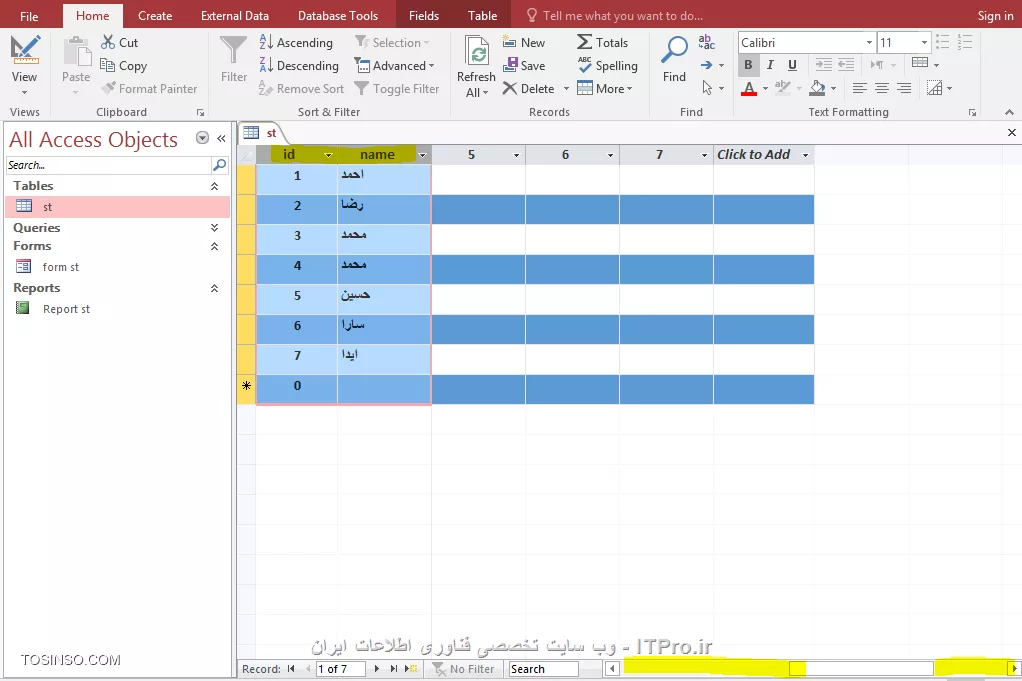Open the Format Painter tool
This screenshot has height=681, width=1022.
(150, 88)
